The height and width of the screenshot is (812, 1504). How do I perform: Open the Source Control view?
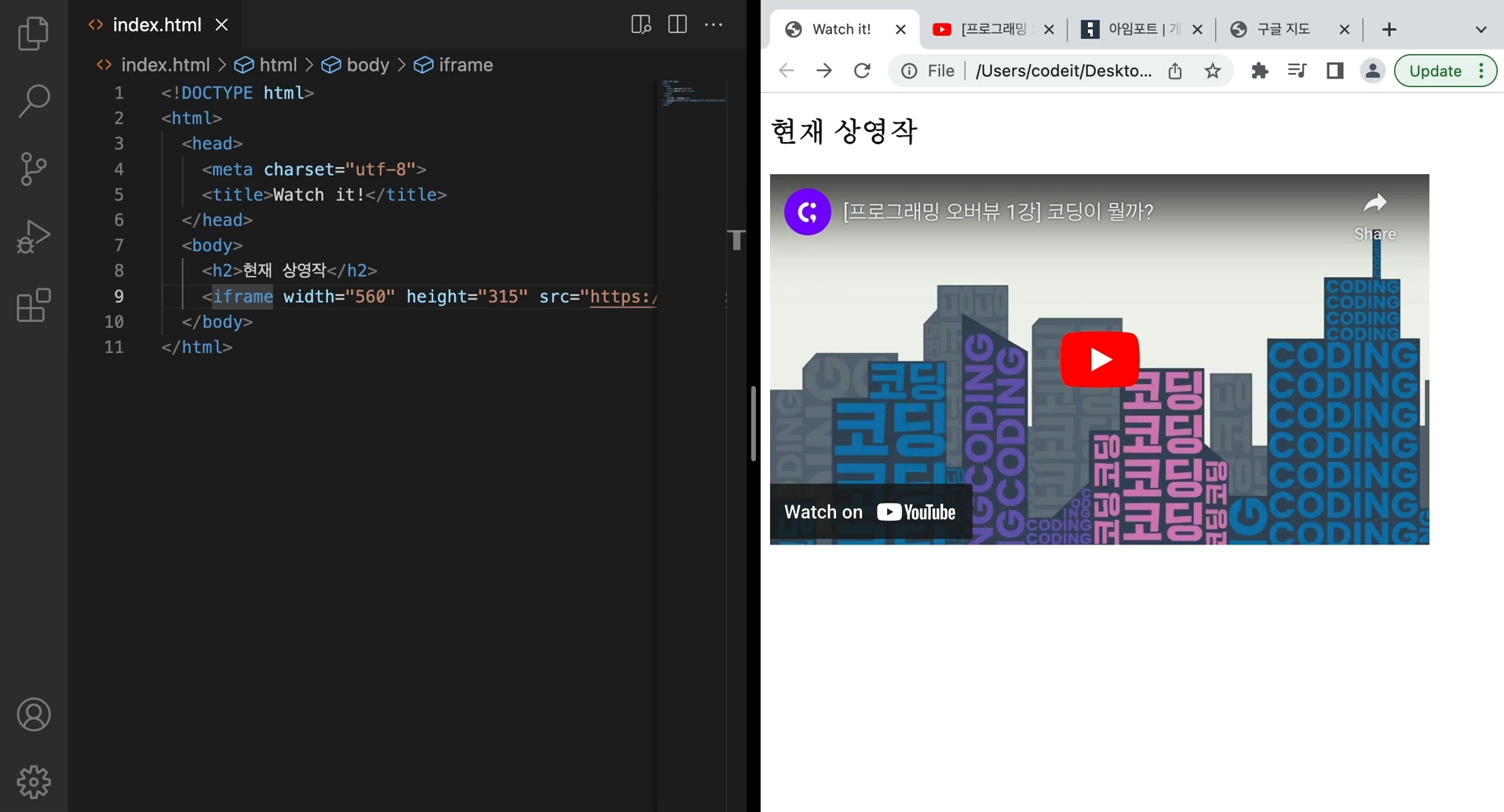[x=34, y=169]
